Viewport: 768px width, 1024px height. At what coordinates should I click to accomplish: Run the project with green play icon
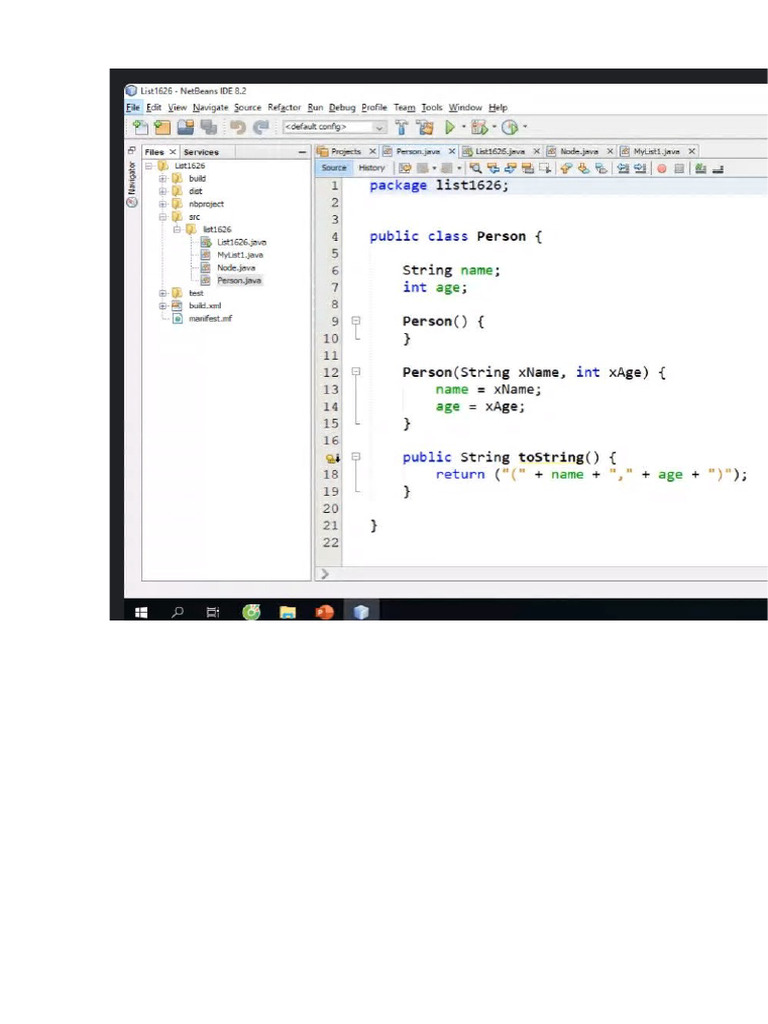click(x=450, y=127)
